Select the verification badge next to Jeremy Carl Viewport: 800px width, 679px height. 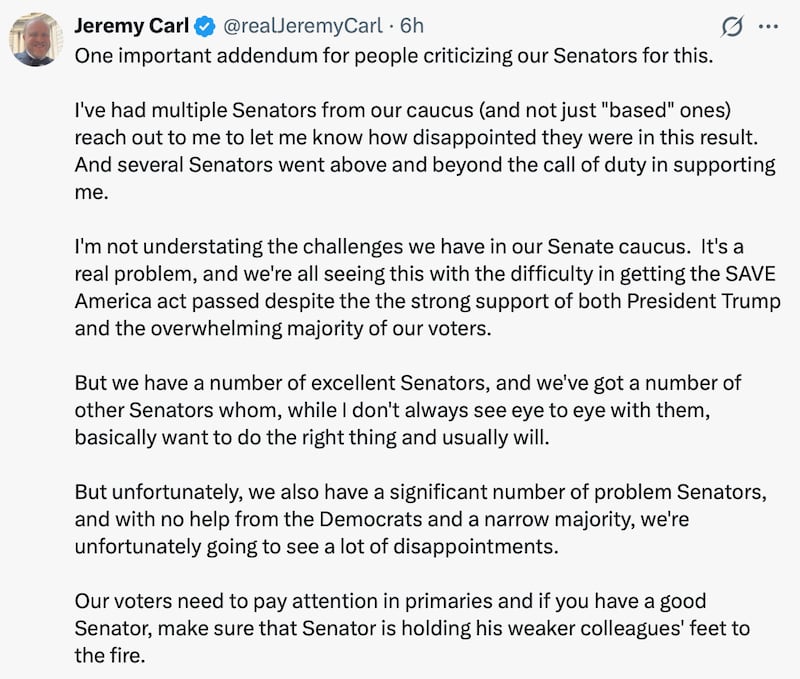click(x=205, y=27)
